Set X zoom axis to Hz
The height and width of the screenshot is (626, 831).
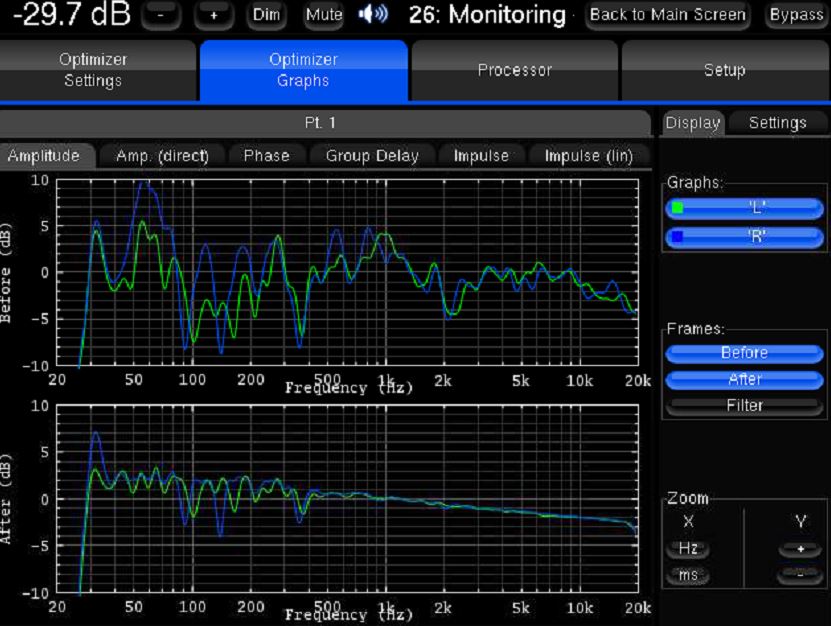pos(688,550)
